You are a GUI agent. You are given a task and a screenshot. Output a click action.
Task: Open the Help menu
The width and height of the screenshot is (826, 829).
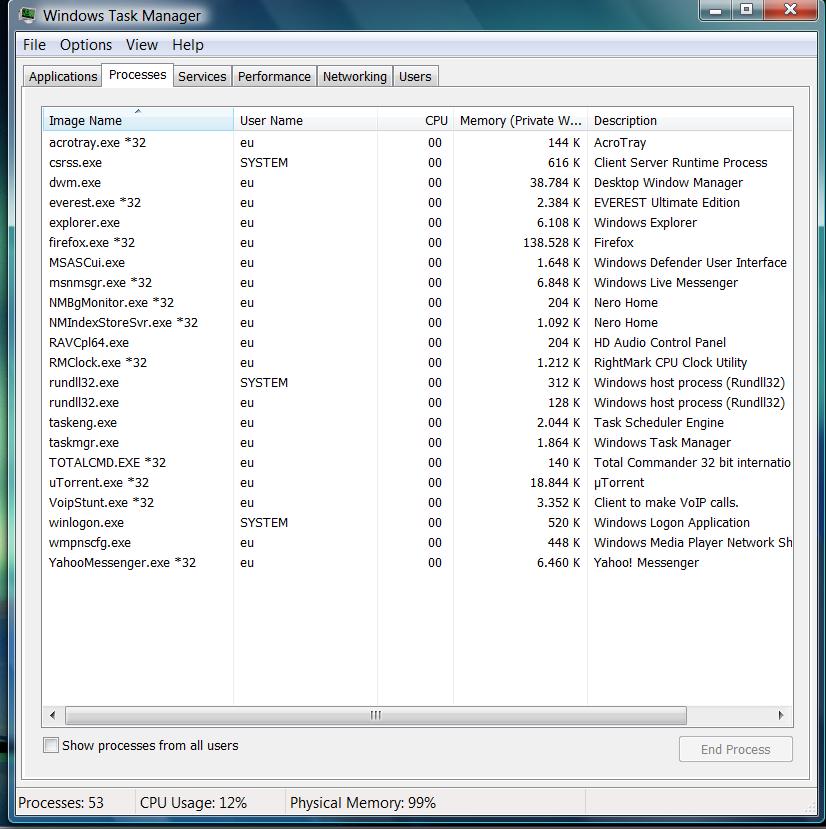tap(188, 45)
